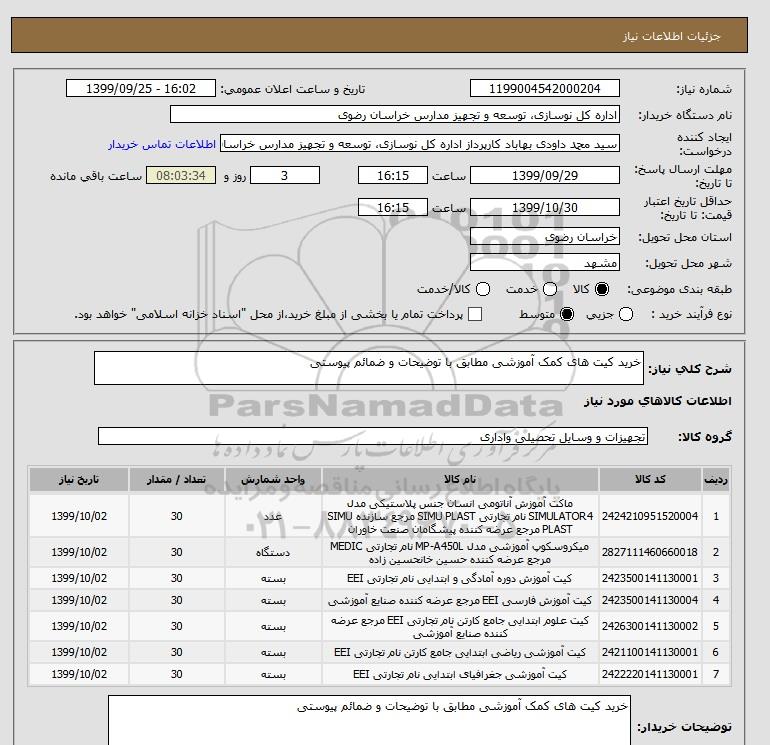
Task: Click the response deadline time 16:15 field
Action: coord(393,175)
